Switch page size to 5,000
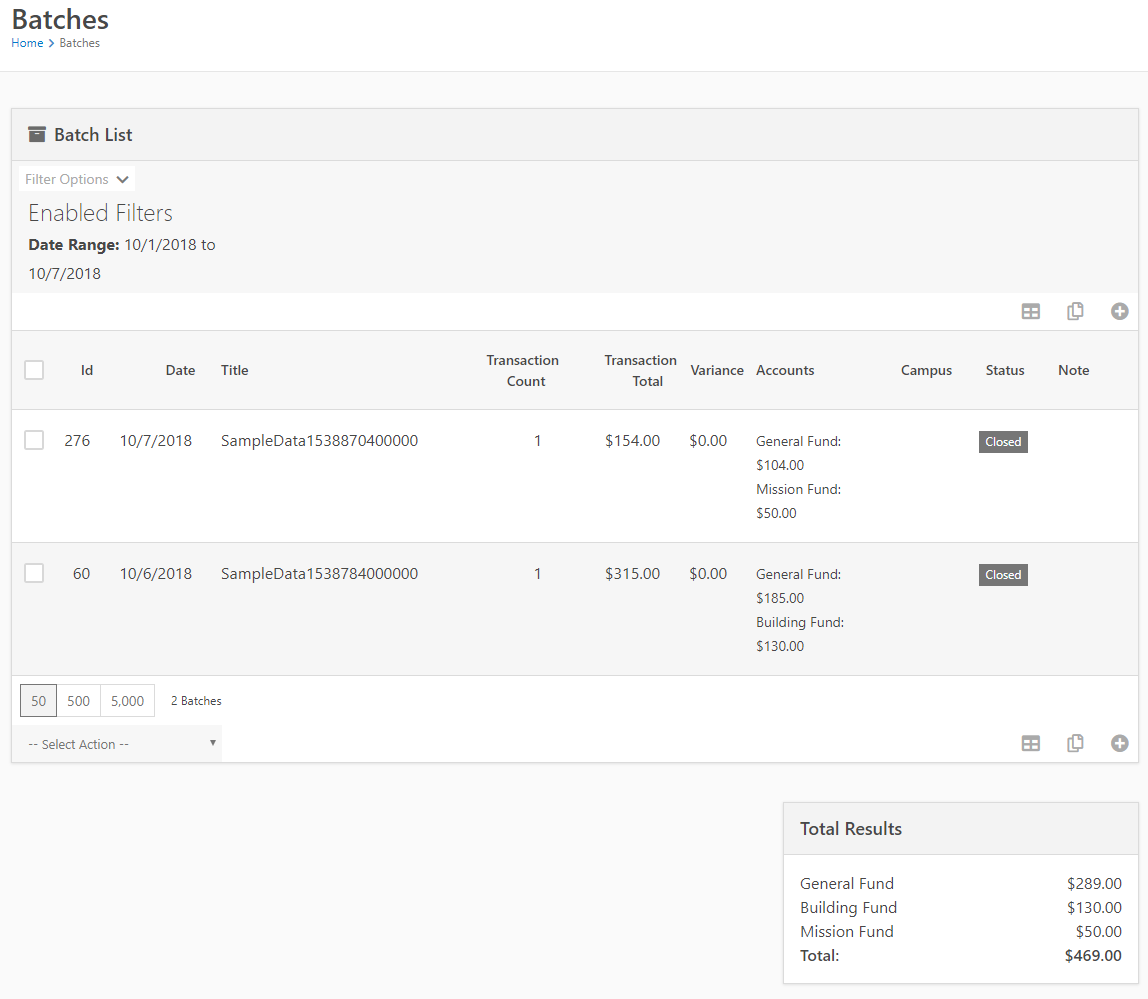This screenshot has height=999, width=1148. coord(127,700)
